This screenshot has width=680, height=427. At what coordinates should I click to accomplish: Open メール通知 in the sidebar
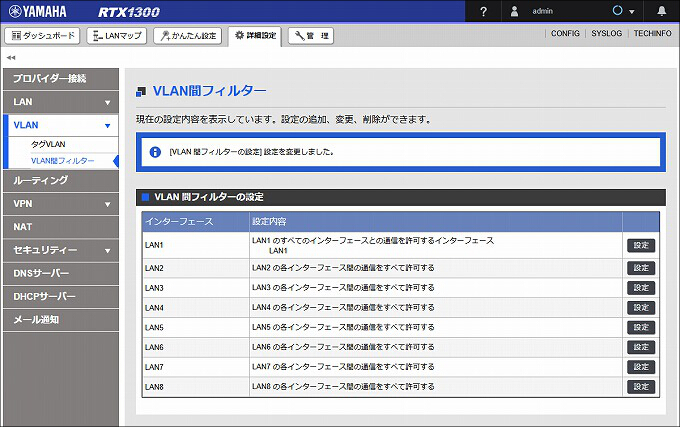tap(61, 320)
